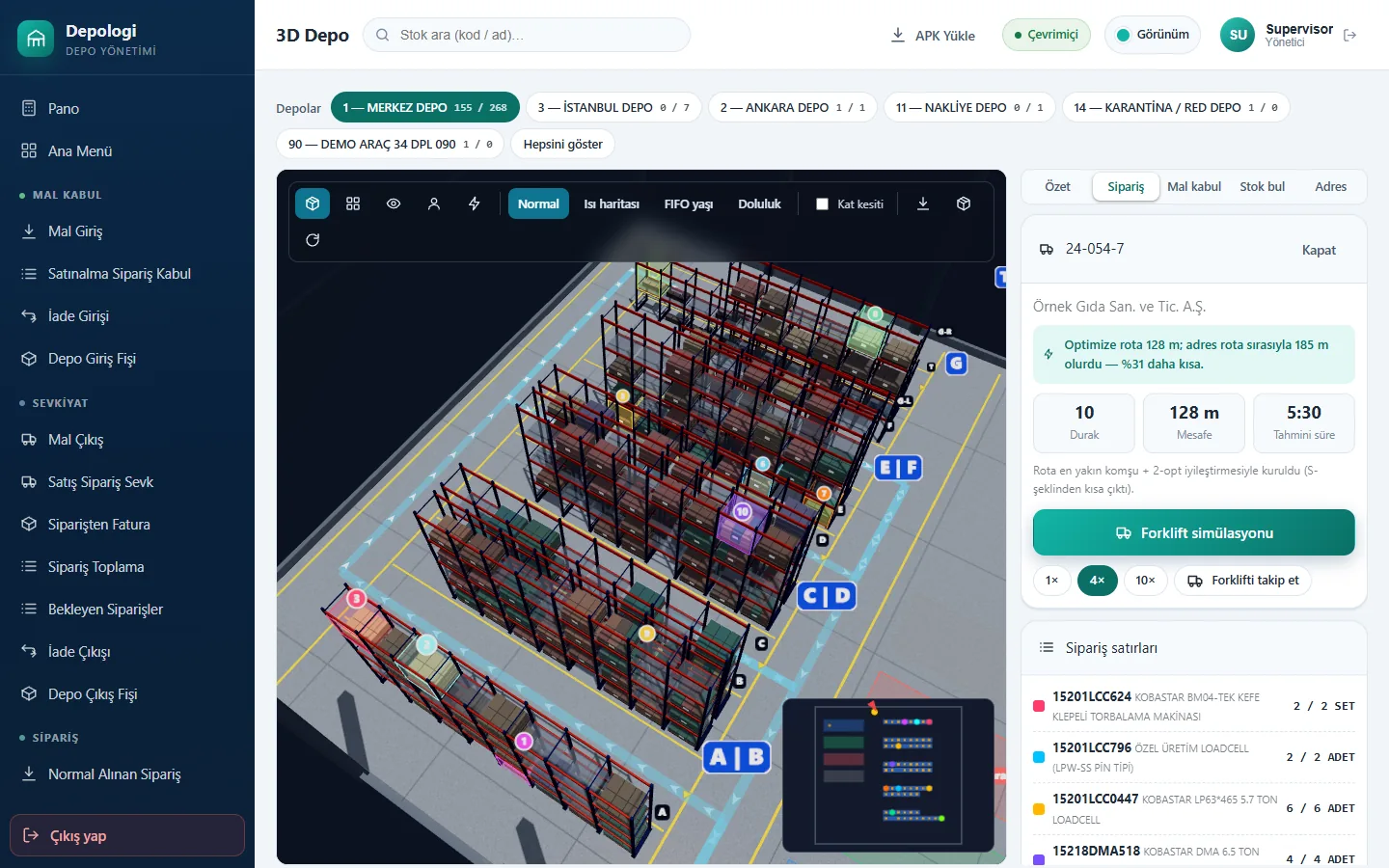Click Hepsini göster chip
This screenshot has width=1389, height=868.
click(562, 144)
